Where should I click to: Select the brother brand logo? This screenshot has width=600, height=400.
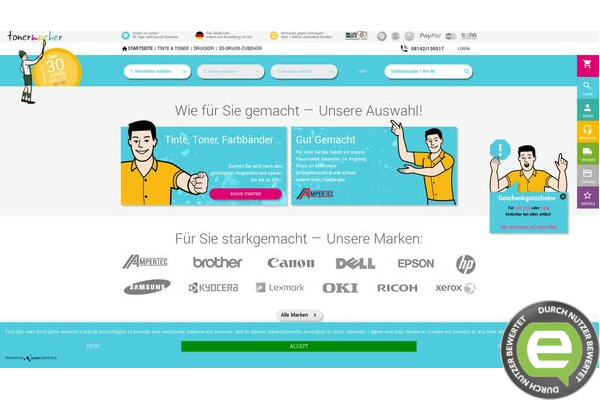217,263
